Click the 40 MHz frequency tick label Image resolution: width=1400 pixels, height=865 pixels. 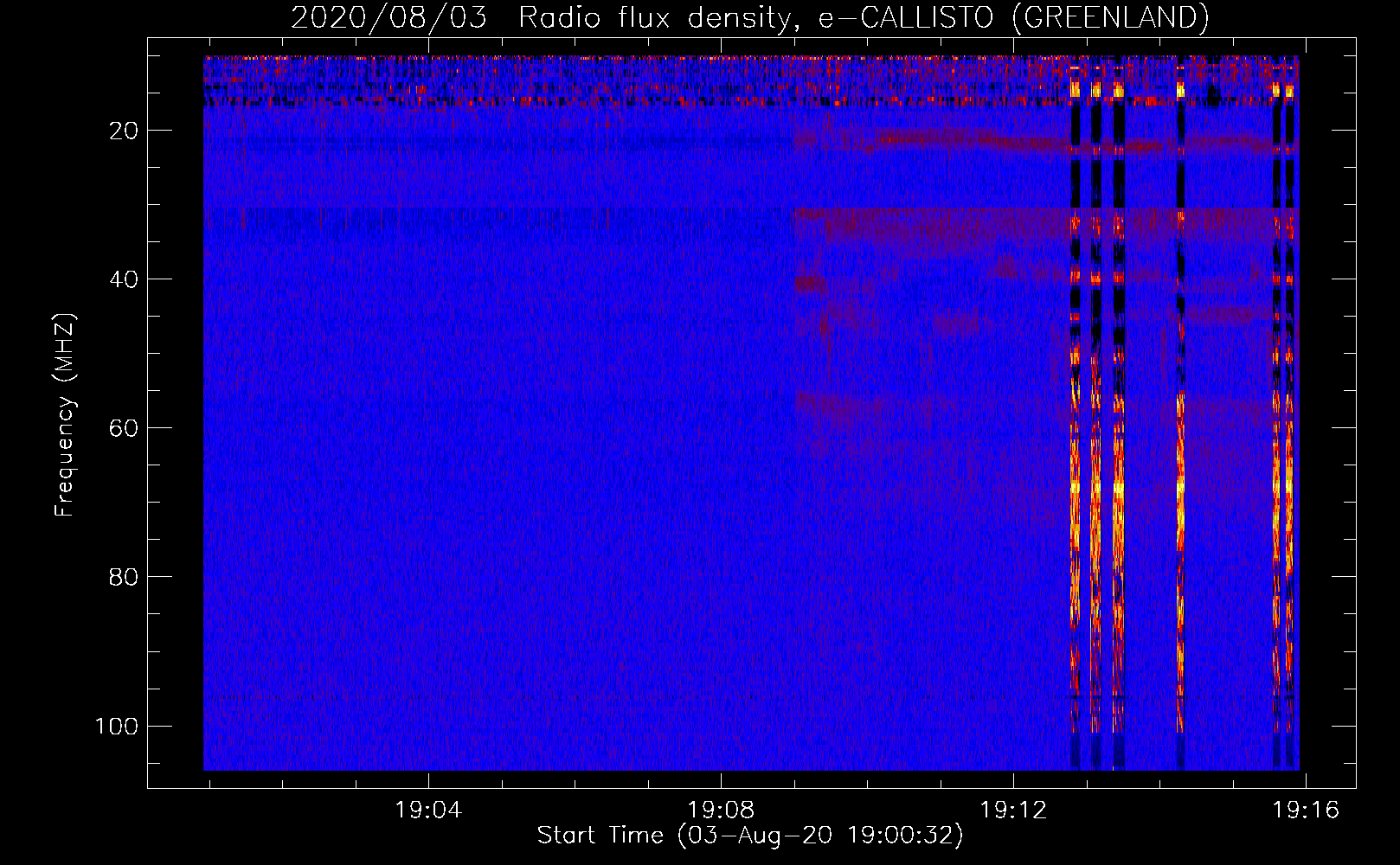[124, 279]
